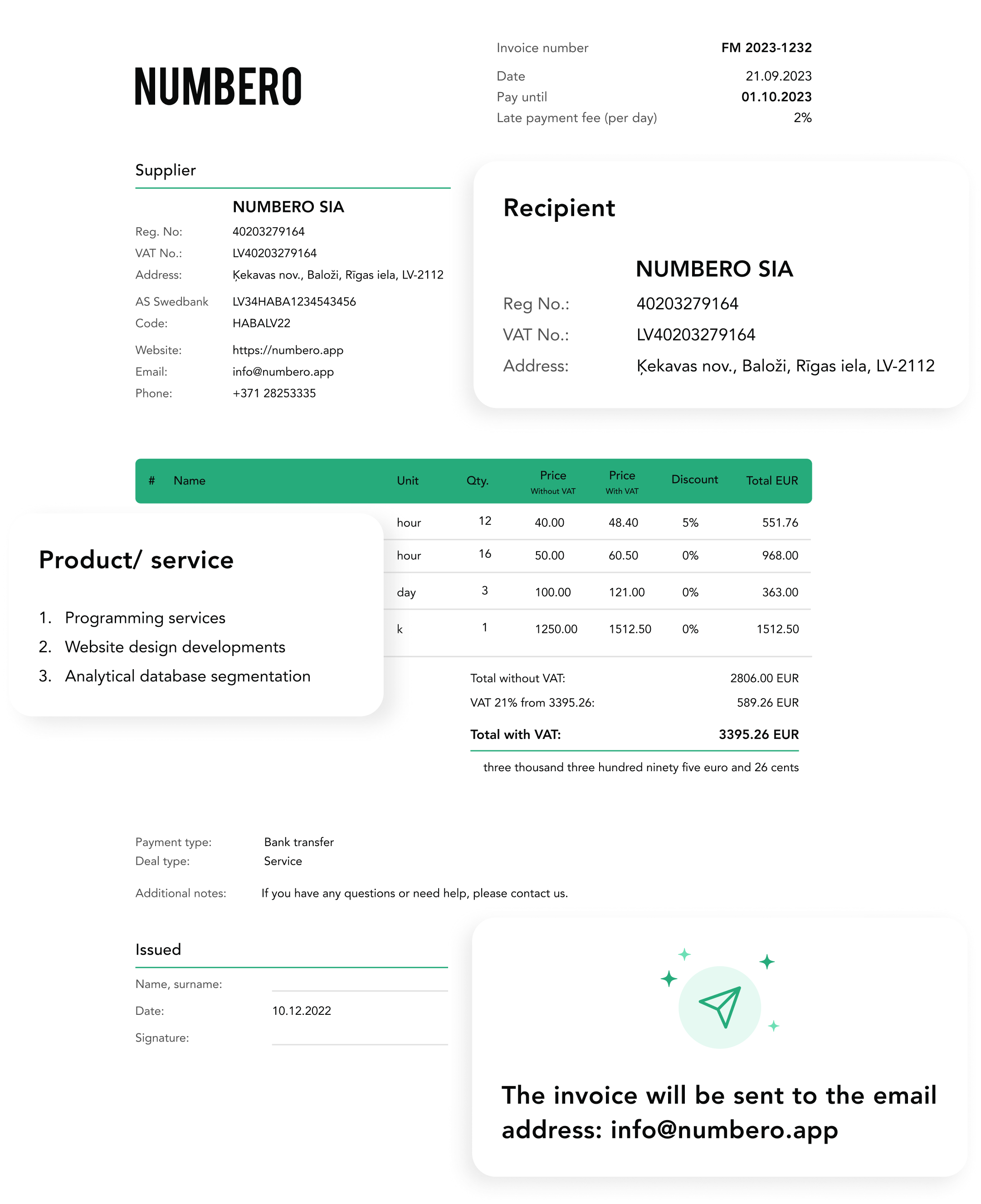Image resolution: width=981 pixels, height=1204 pixels.
Task: Open the https://numbero.app website link
Action: [288, 350]
